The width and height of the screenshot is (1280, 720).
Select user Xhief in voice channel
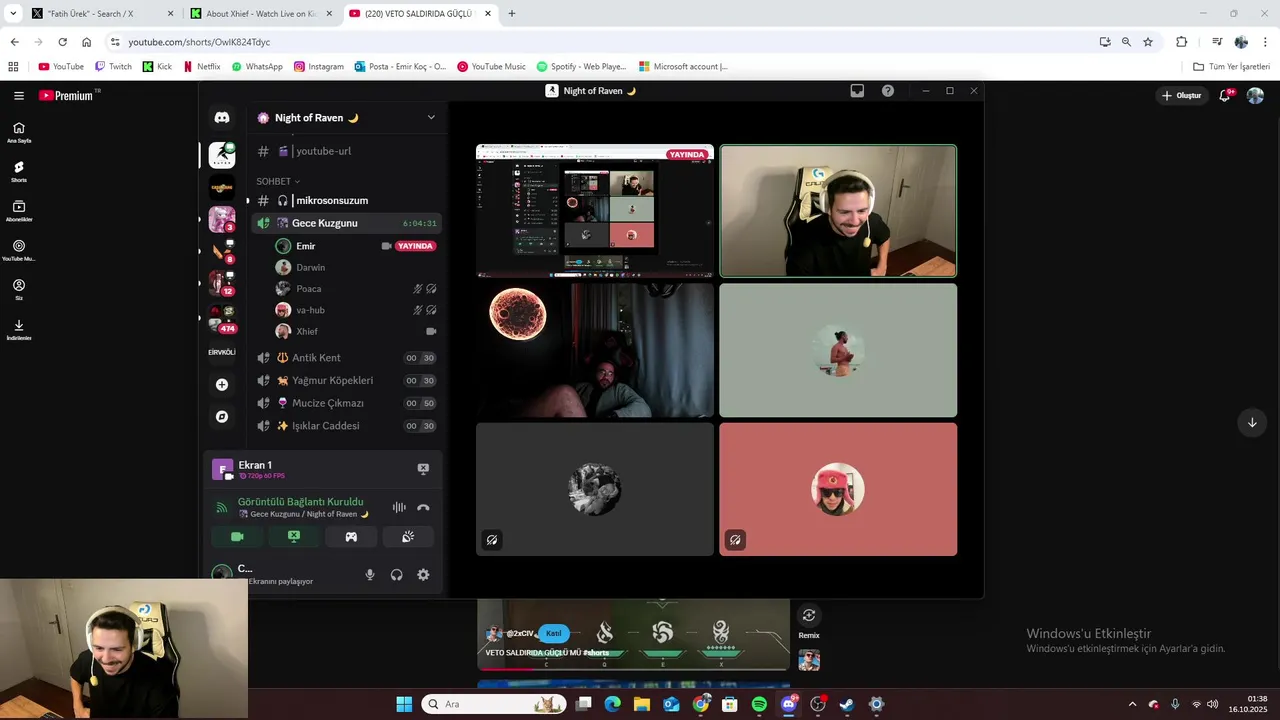355,331
